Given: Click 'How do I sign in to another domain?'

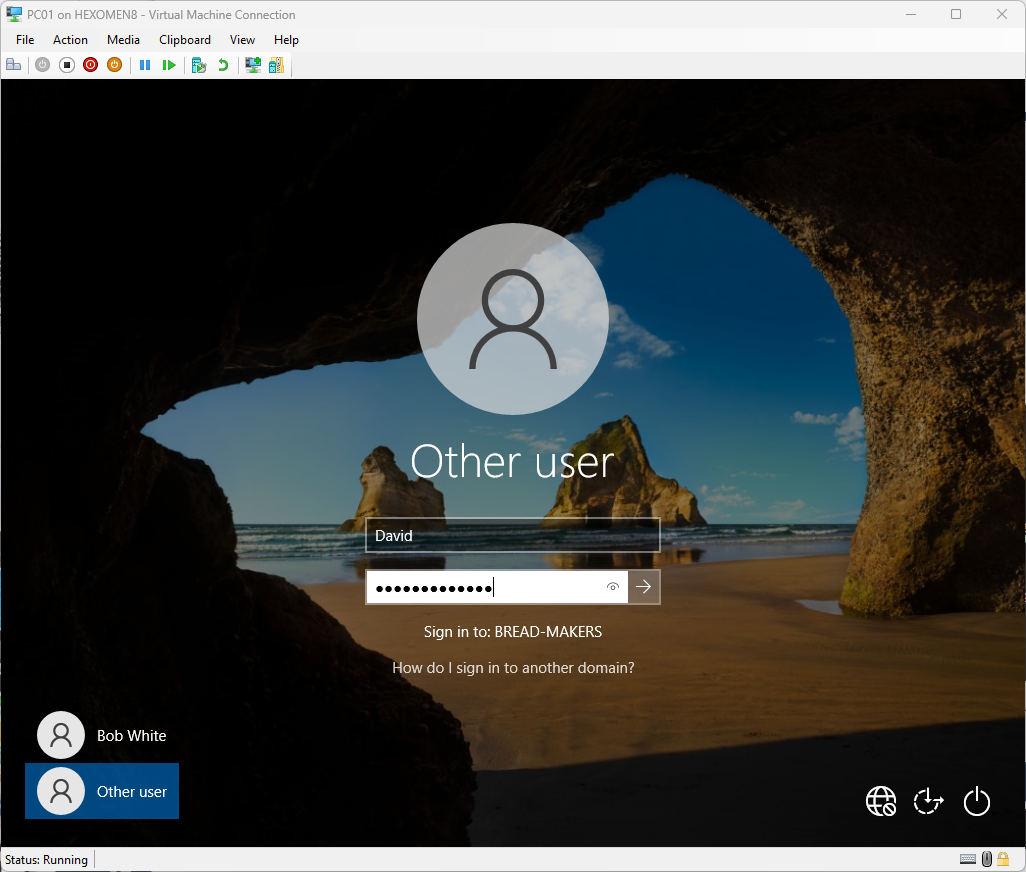Looking at the screenshot, I should 513,668.
